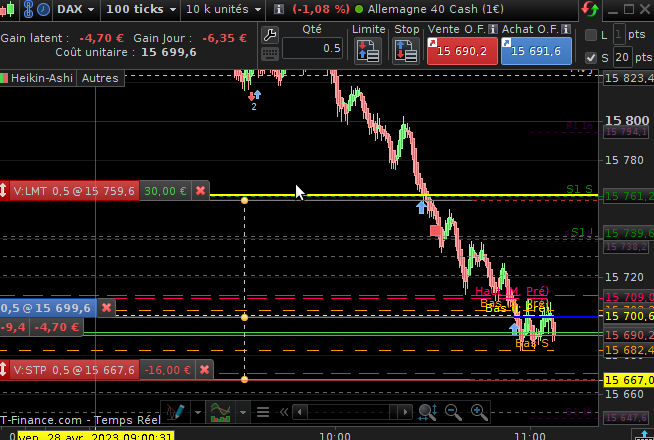Close the 0,5 @ 15 699,6 position
Image resolution: width=654 pixels, height=440 pixels.
pyautogui.click(x=106, y=308)
